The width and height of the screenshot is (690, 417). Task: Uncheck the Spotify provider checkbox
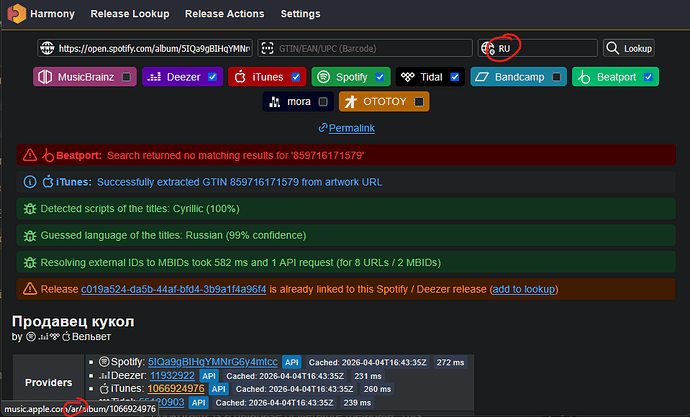tap(380, 77)
